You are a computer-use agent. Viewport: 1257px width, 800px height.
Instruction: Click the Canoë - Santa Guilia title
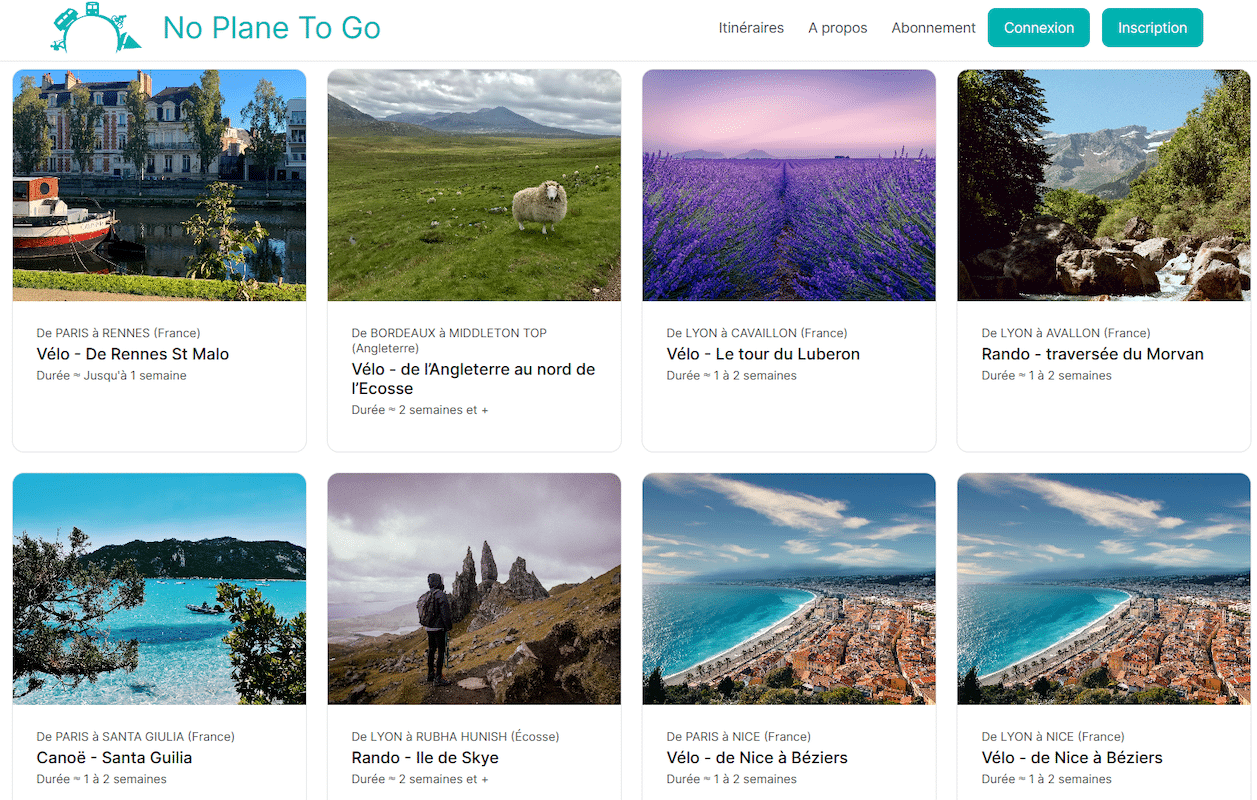tap(114, 758)
